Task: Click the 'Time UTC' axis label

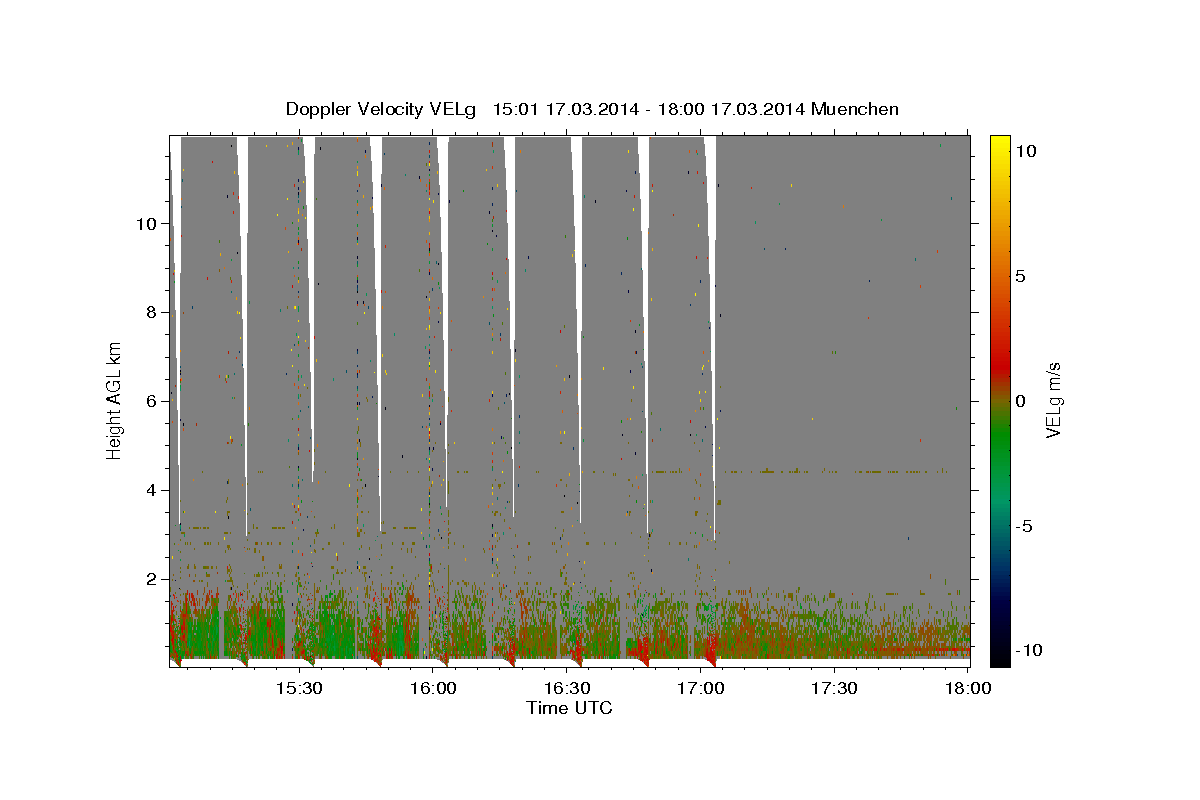Action: coord(569,708)
